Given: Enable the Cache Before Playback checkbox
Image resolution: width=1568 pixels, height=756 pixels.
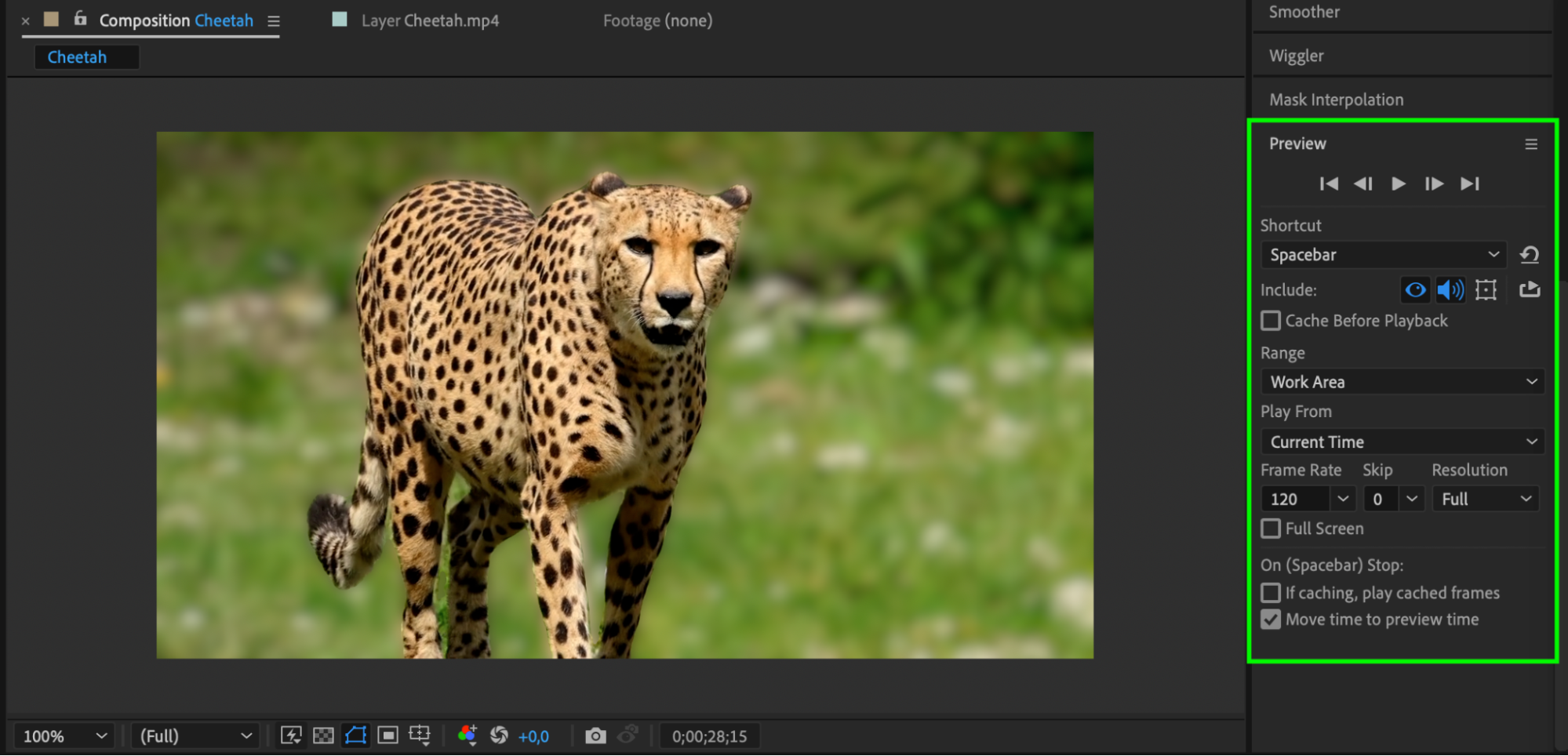Looking at the screenshot, I should pos(1271,321).
